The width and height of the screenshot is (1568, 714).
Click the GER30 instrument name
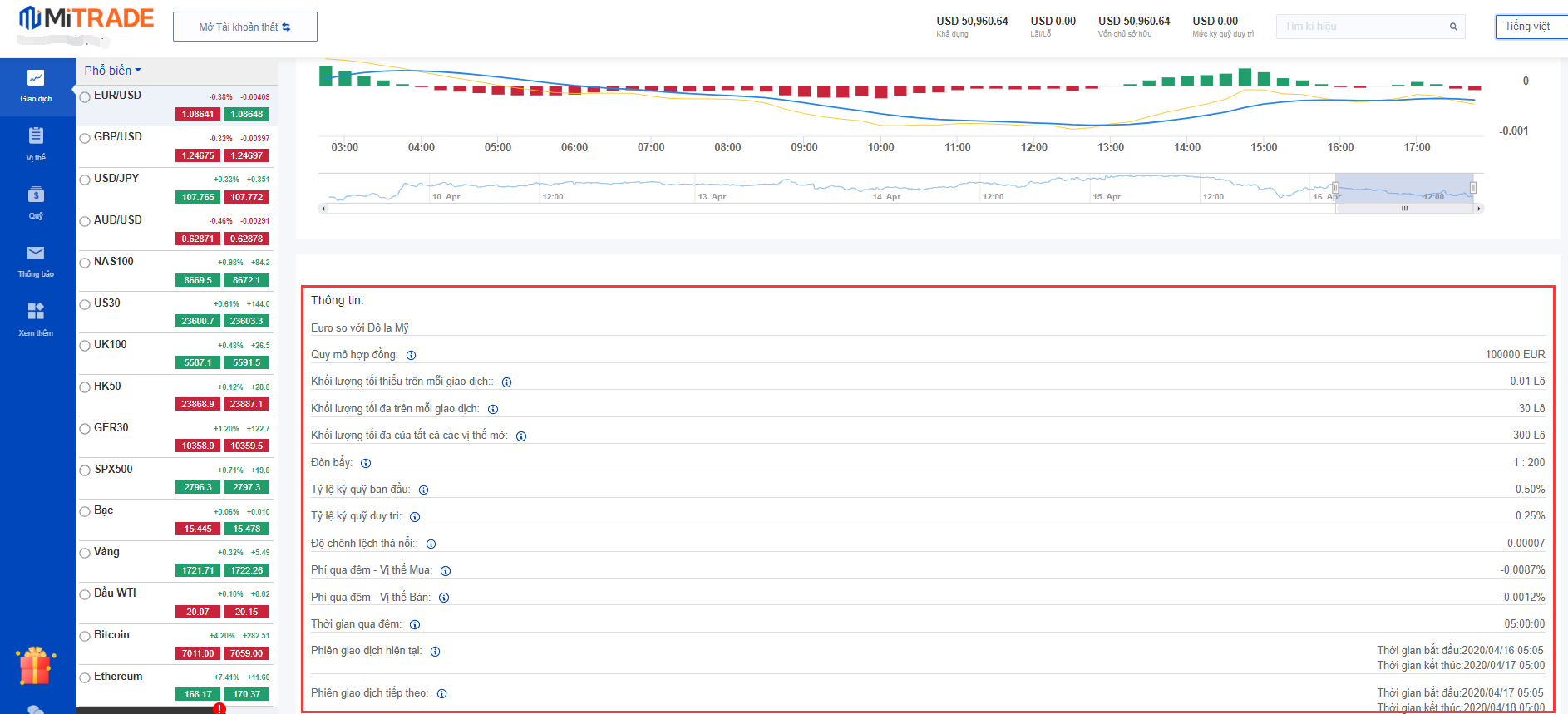pos(111,427)
